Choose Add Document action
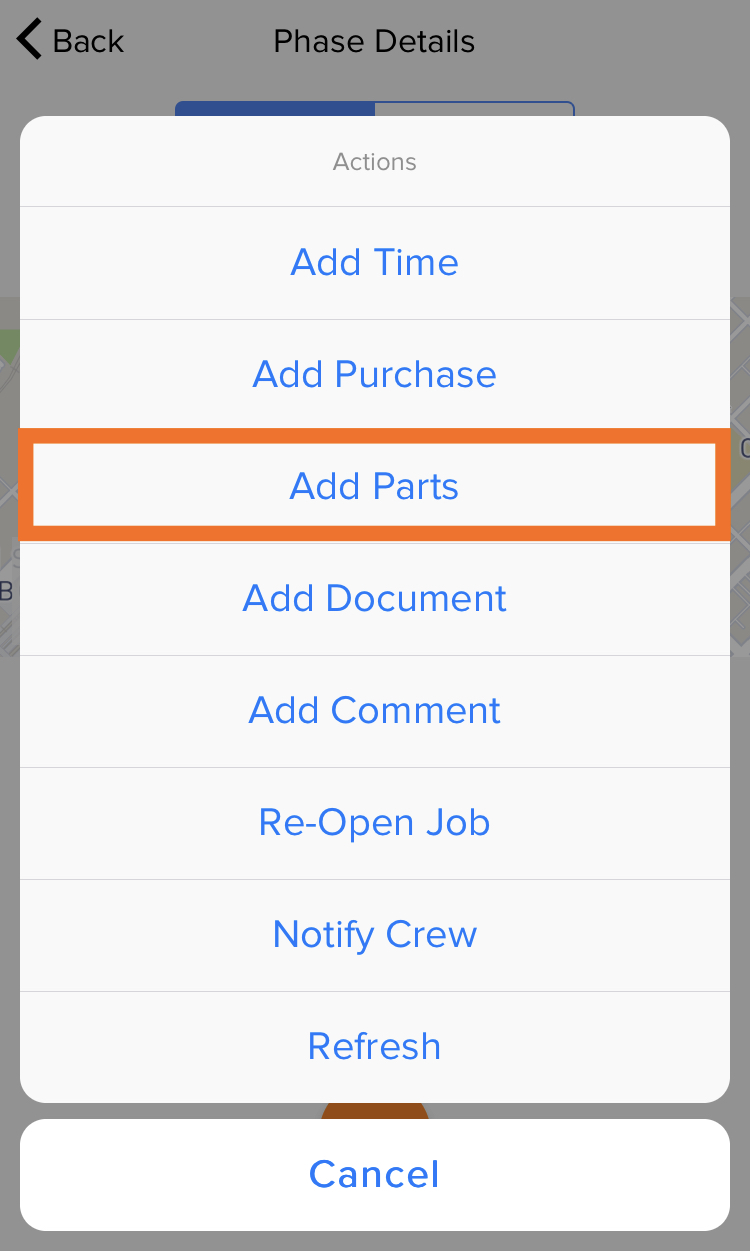The height and width of the screenshot is (1251, 750). pos(375,599)
